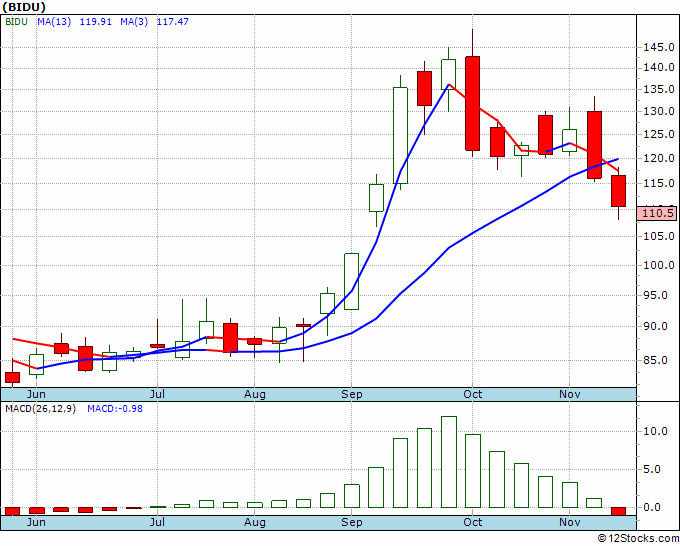680x546 pixels.
Task: Click Jun on the price chart time axis
Action: (x=36, y=394)
